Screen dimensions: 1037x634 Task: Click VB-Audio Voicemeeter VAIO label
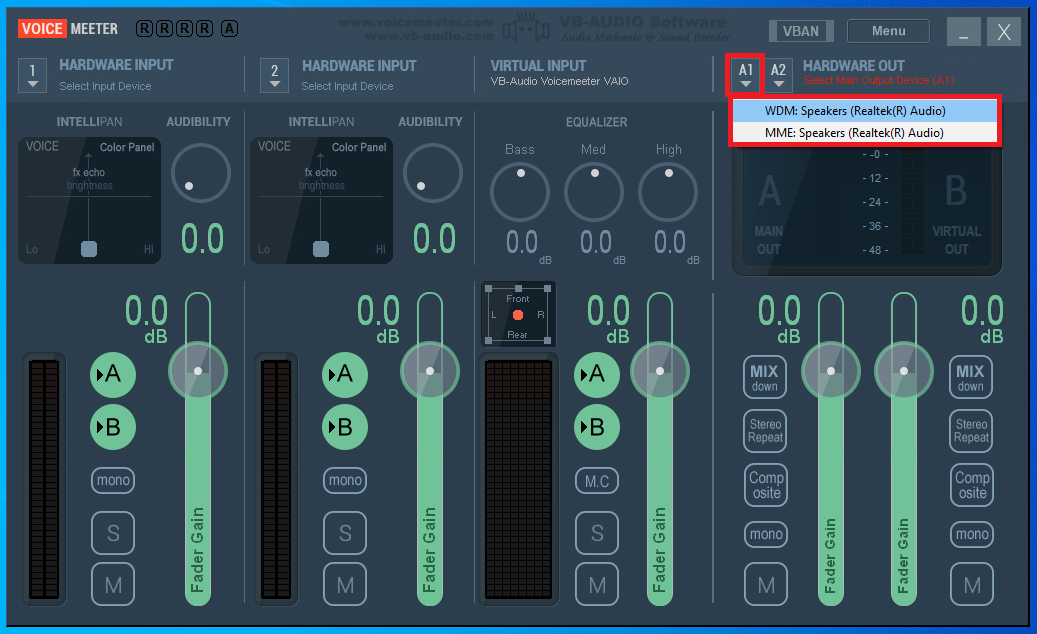tap(559, 81)
